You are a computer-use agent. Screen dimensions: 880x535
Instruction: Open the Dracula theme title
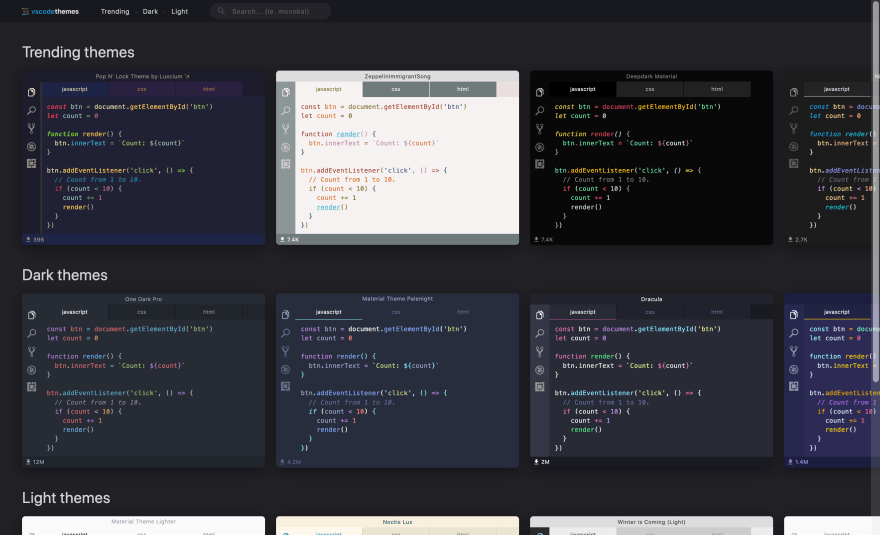[651, 299]
